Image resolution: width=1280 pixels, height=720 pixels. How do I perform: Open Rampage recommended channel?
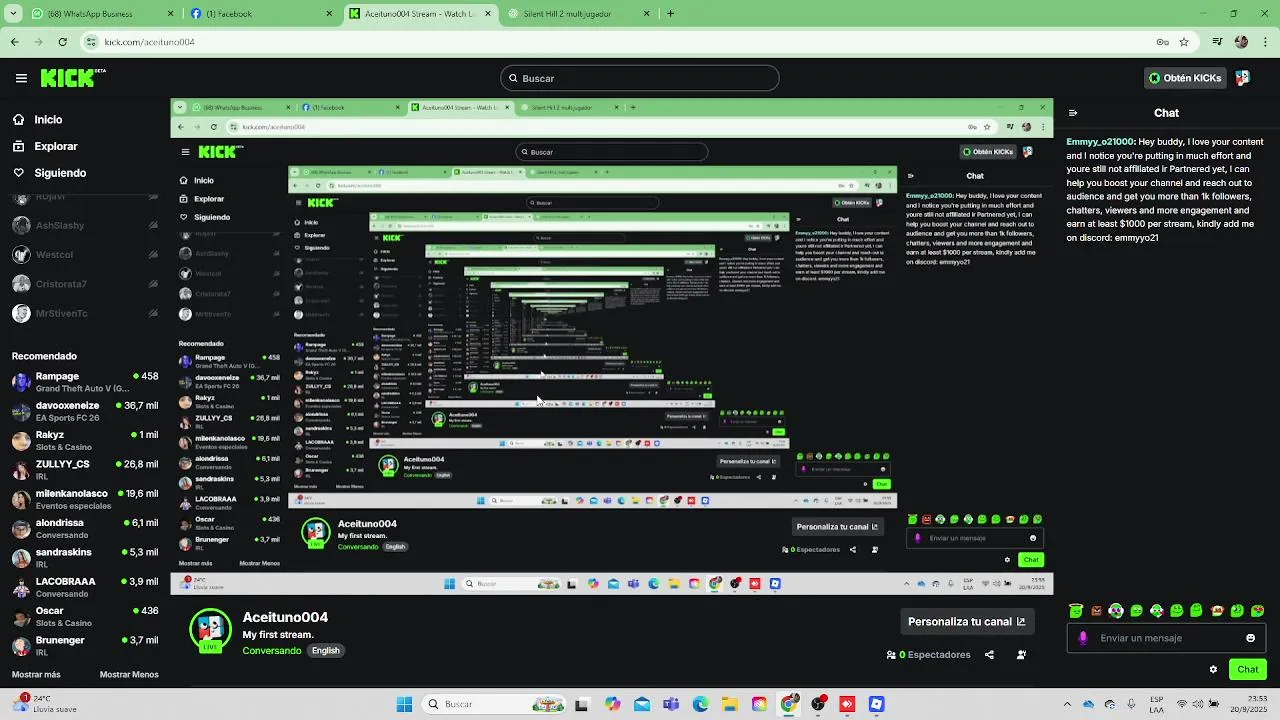coord(85,382)
